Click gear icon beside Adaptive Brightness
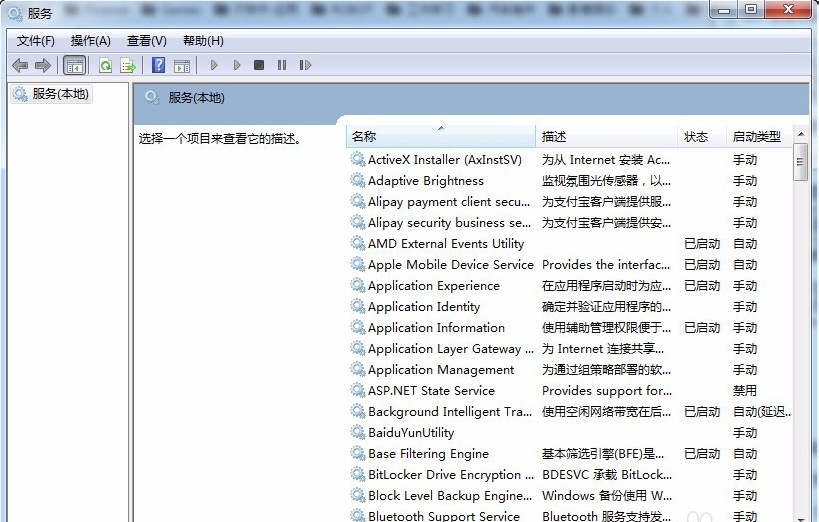The height and width of the screenshot is (522, 819). (x=358, y=181)
